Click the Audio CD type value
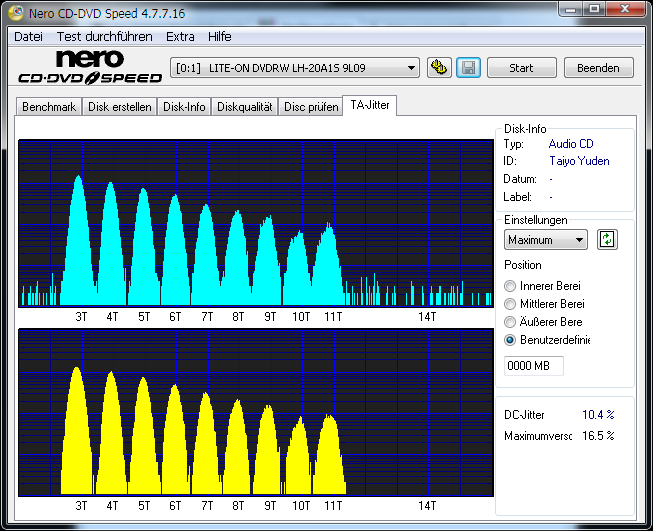653x531 pixels. (571, 144)
